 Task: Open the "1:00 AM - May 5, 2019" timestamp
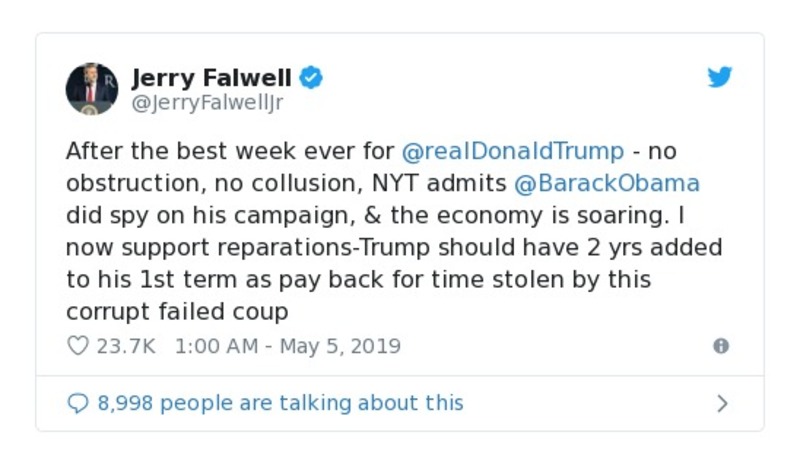(x=287, y=346)
